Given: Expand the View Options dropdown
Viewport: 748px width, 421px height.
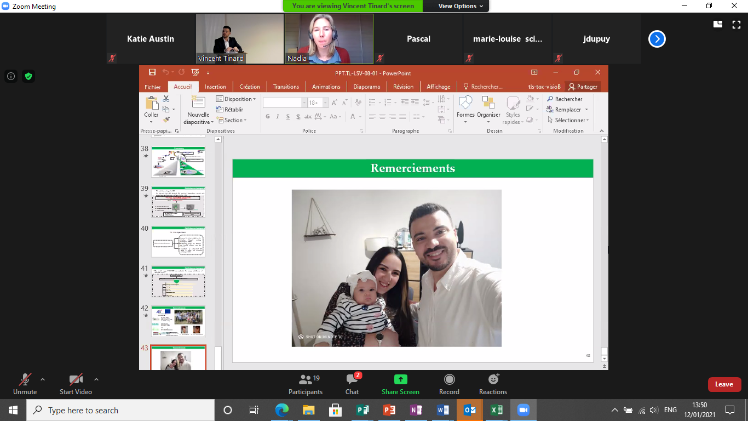Looking at the screenshot, I should point(460,5).
